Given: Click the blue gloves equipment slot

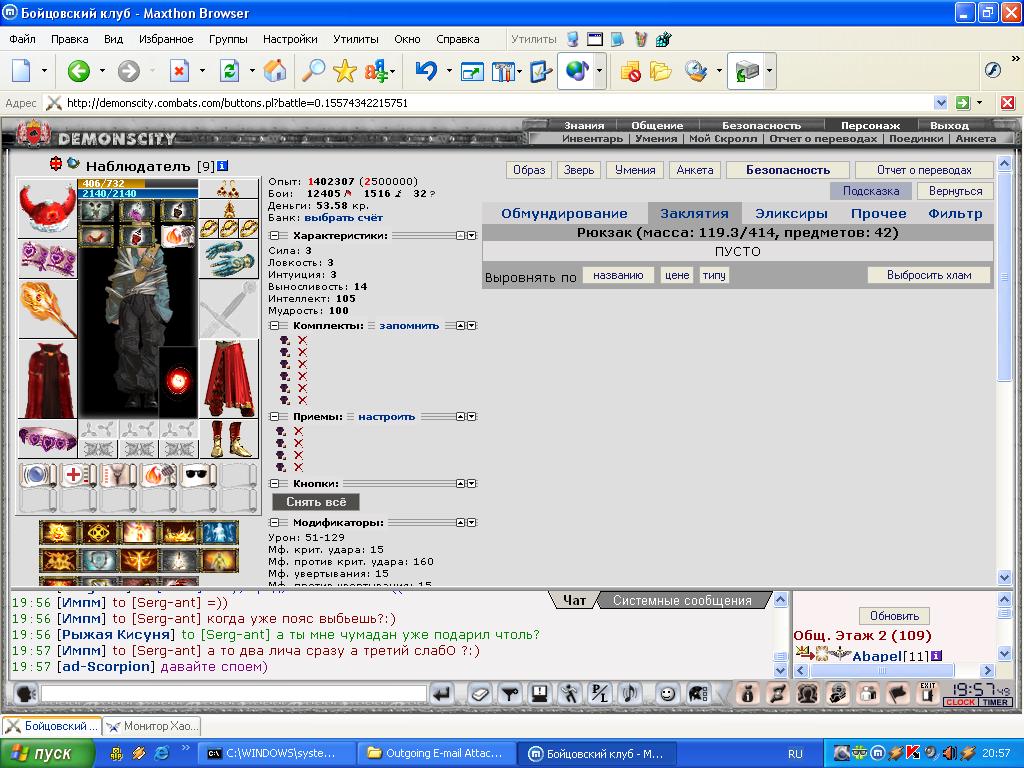Looking at the screenshot, I should point(229,258).
